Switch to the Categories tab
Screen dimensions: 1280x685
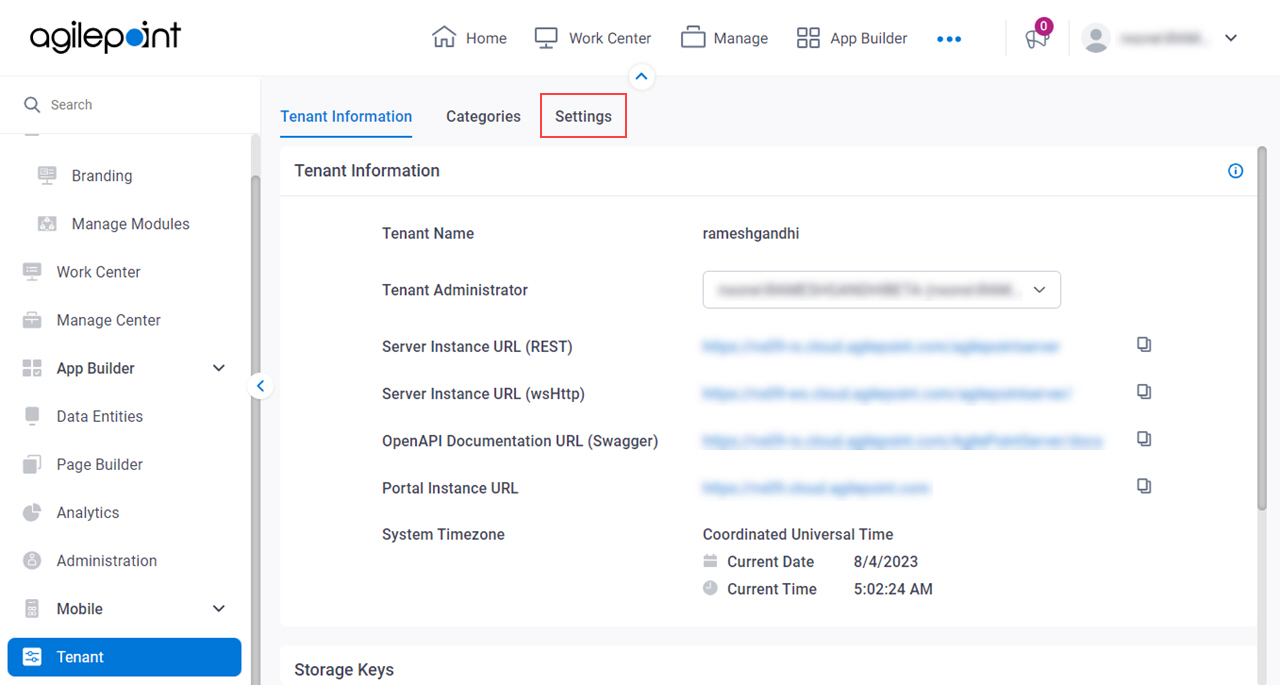tap(483, 117)
